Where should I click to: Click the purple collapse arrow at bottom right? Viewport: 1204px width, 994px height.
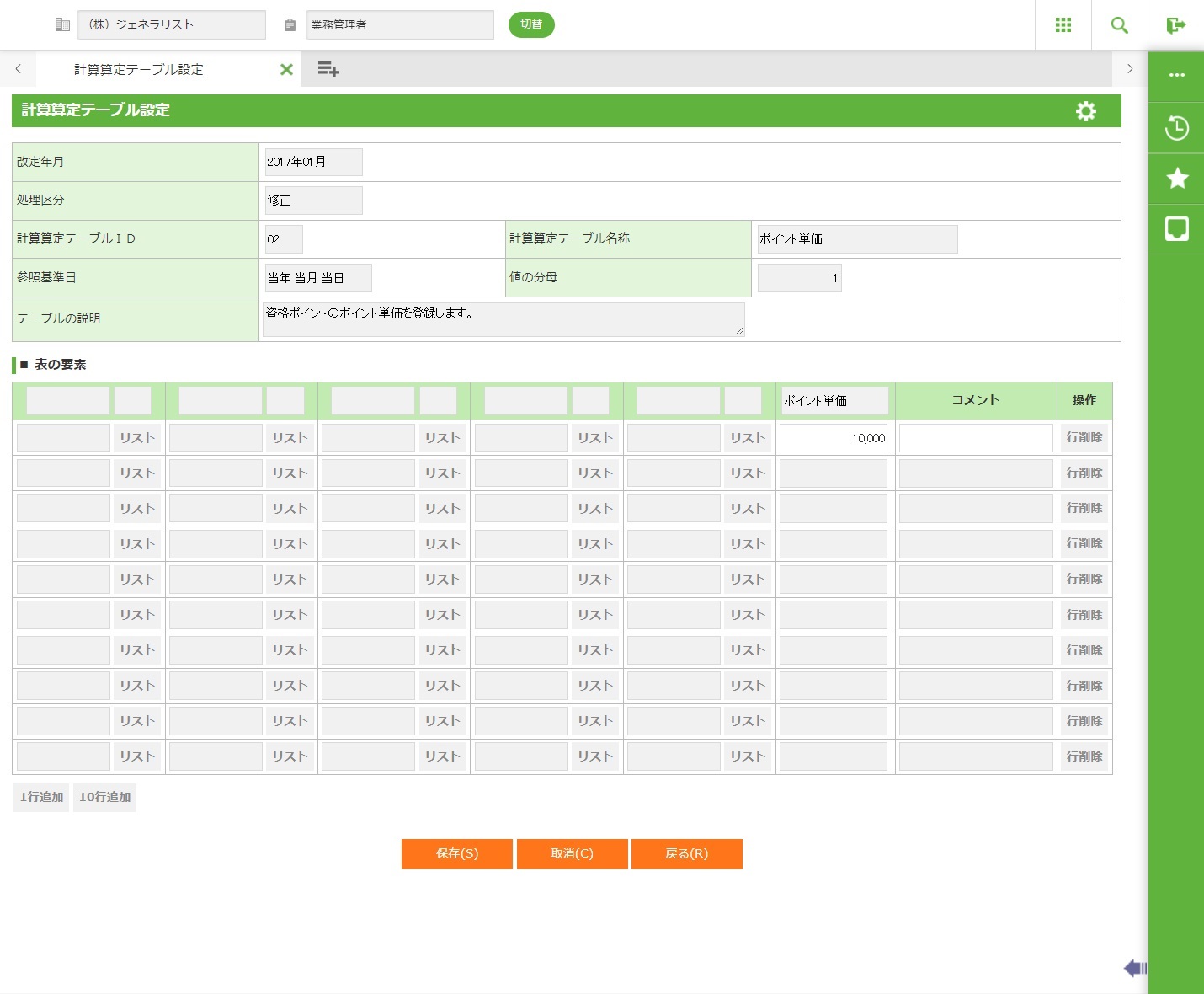click(1134, 969)
